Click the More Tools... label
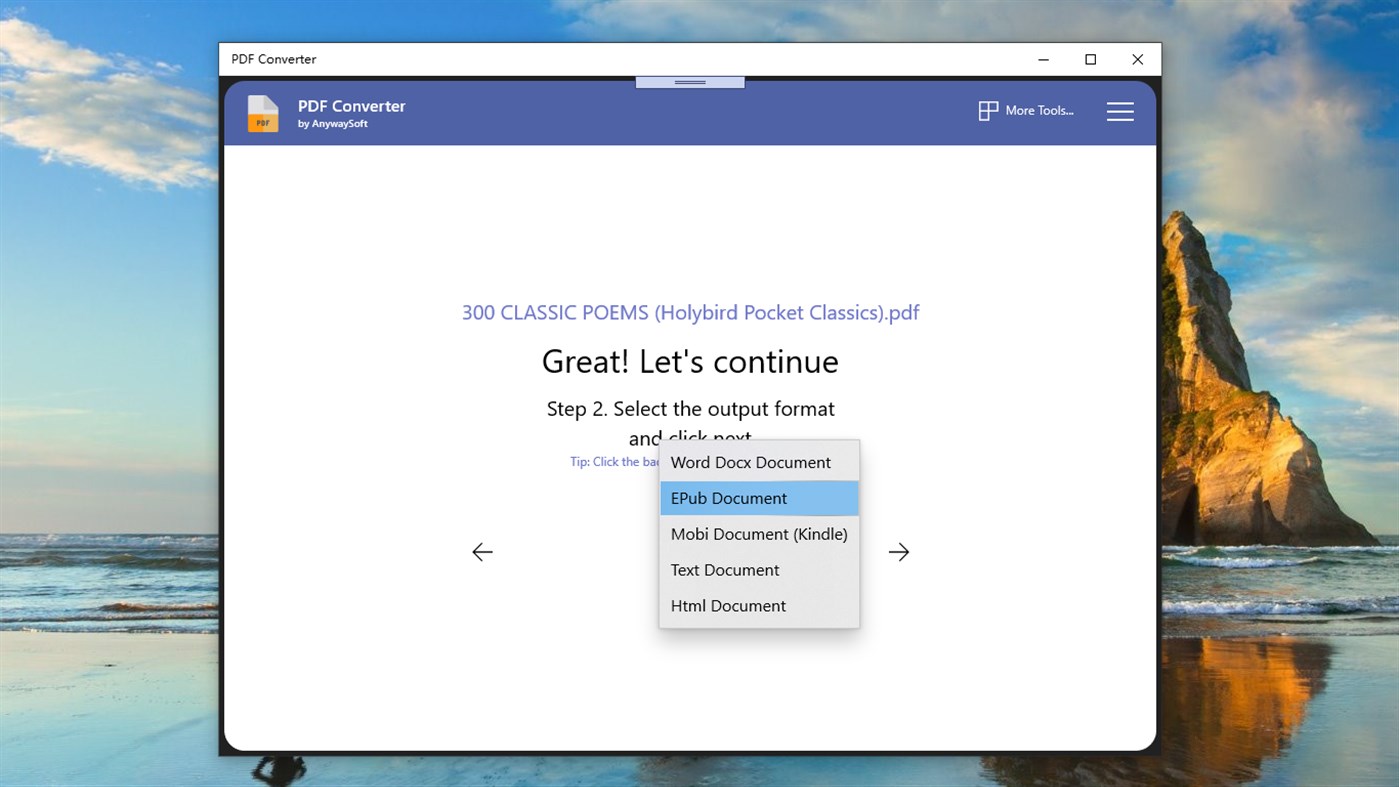1399x787 pixels. tap(1040, 110)
